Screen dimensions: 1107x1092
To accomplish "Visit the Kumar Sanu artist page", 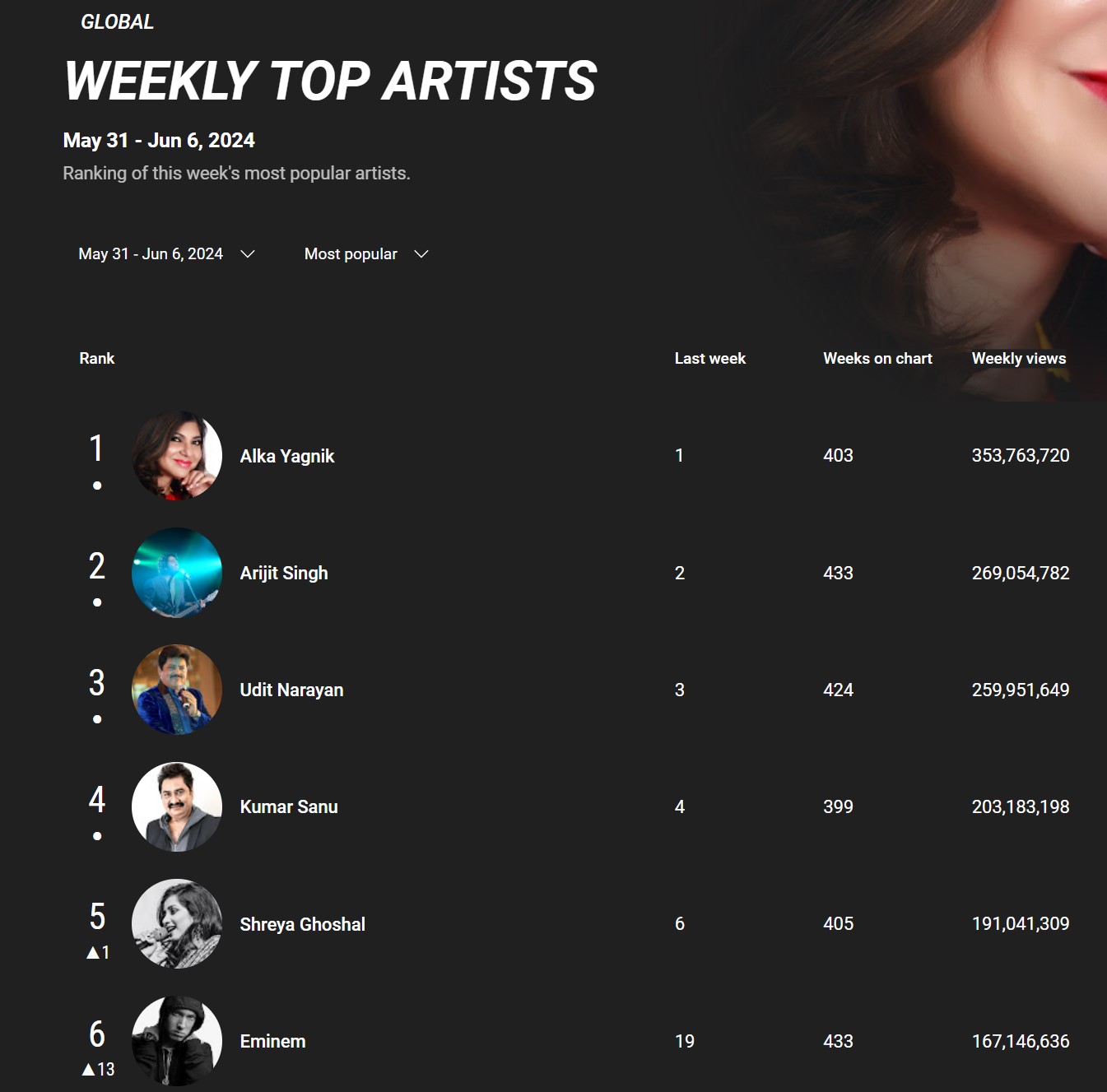I will [x=289, y=806].
